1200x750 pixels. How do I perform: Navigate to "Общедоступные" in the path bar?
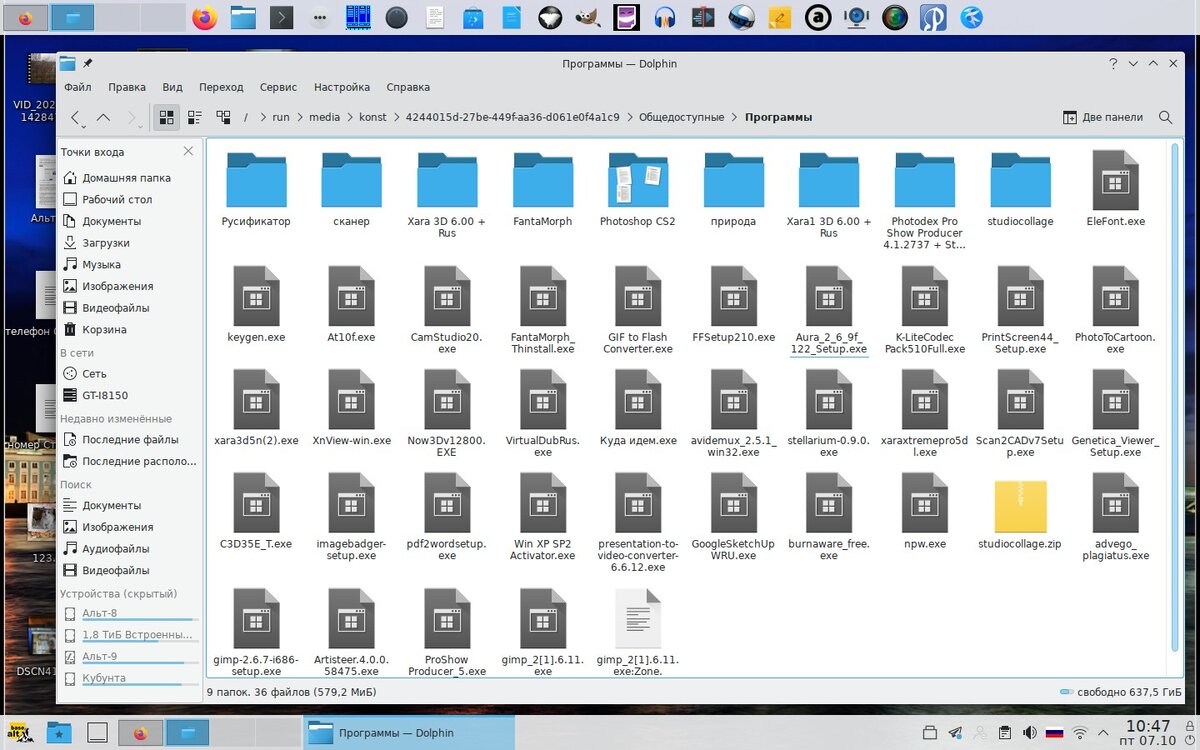[681, 117]
